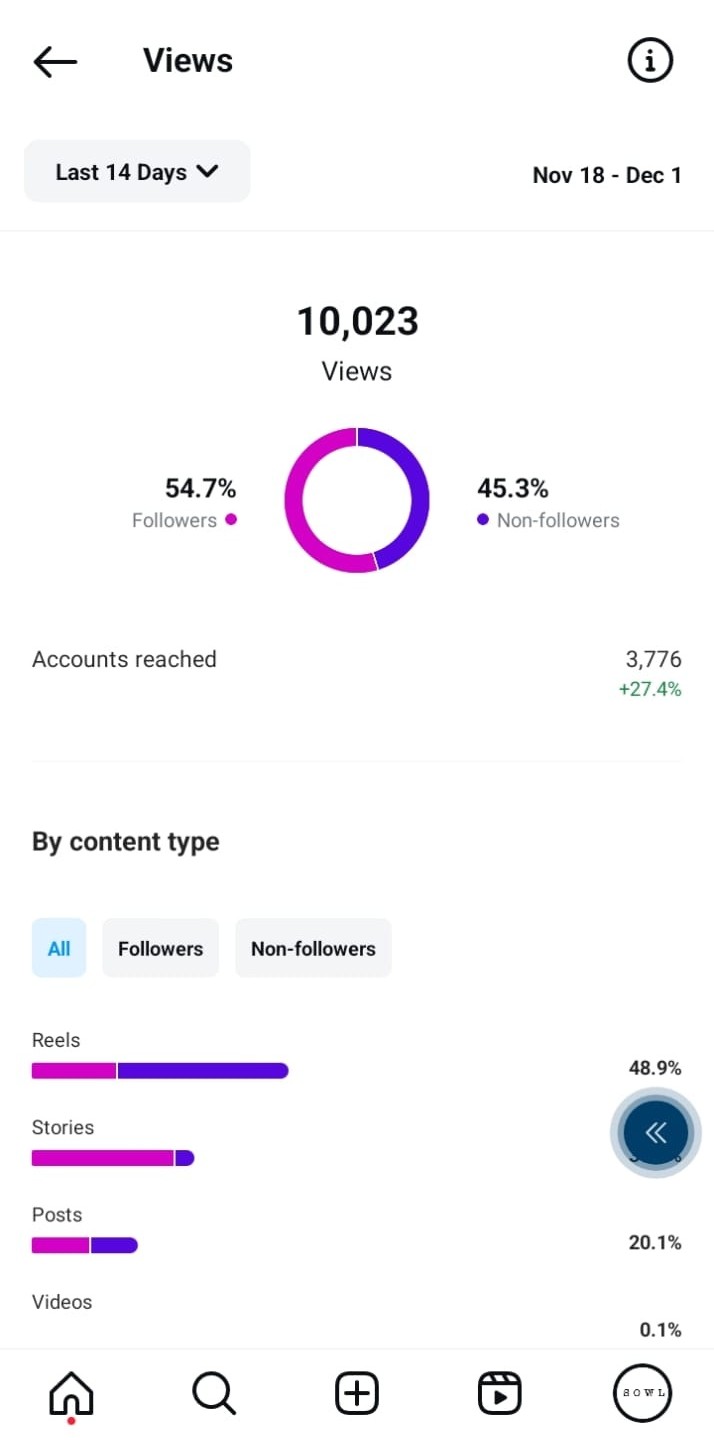Tap the floating double-chevron collapse button
Viewport: 714px width, 1445px height.
click(x=655, y=1132)
